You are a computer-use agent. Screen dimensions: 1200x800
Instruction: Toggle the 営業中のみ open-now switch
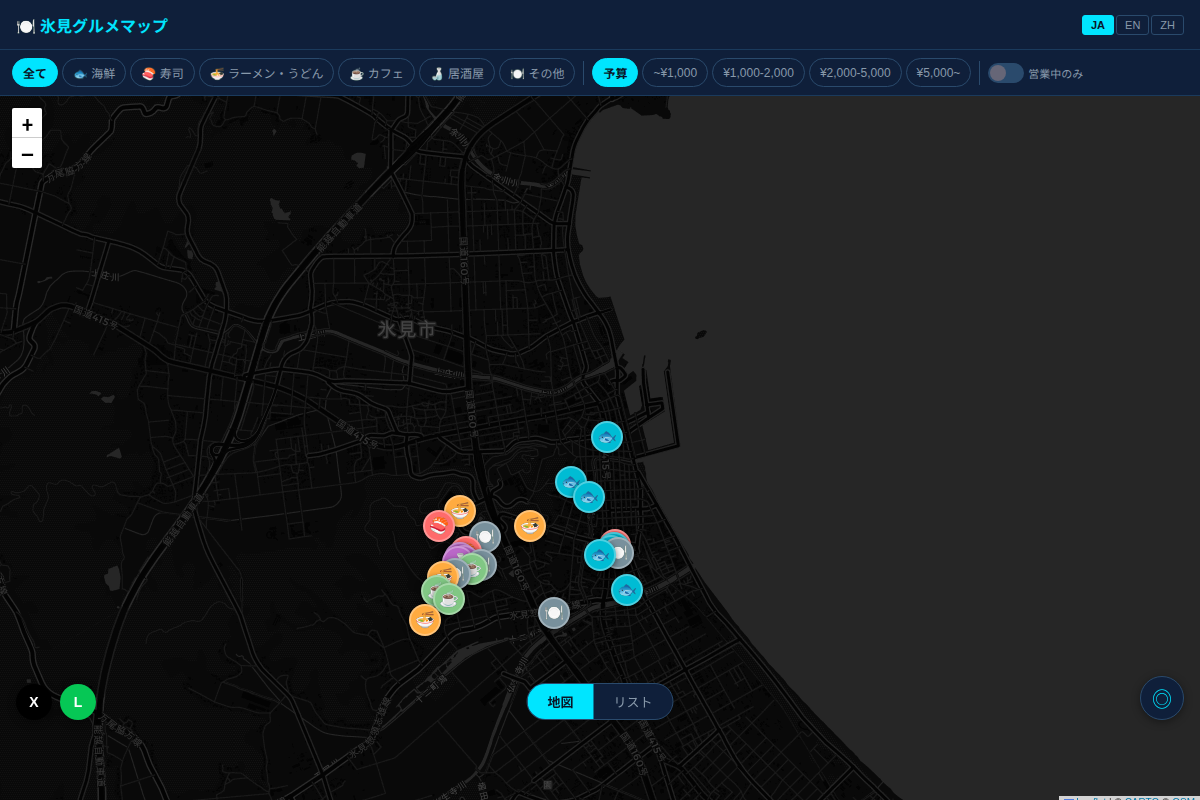click(1005, 73)
